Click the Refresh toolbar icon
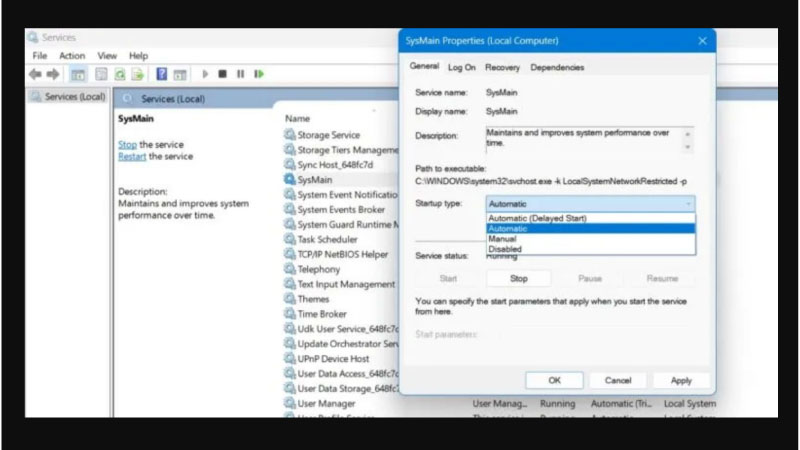 [119, 74]
